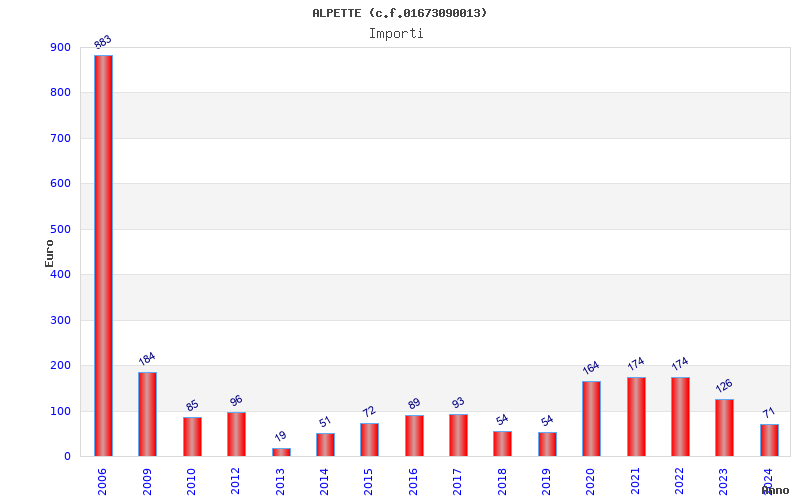Click the 2021 bar
The image size is (800, 500).
tap(636, 417)
